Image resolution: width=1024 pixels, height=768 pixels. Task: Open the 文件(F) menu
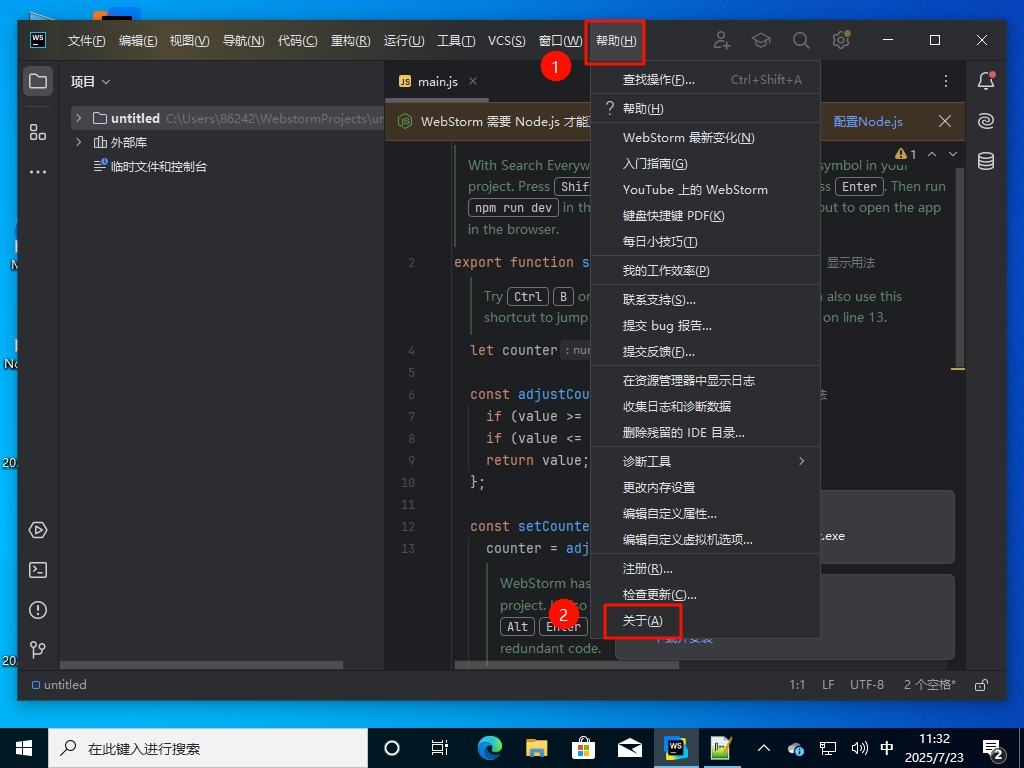point(86,40)
